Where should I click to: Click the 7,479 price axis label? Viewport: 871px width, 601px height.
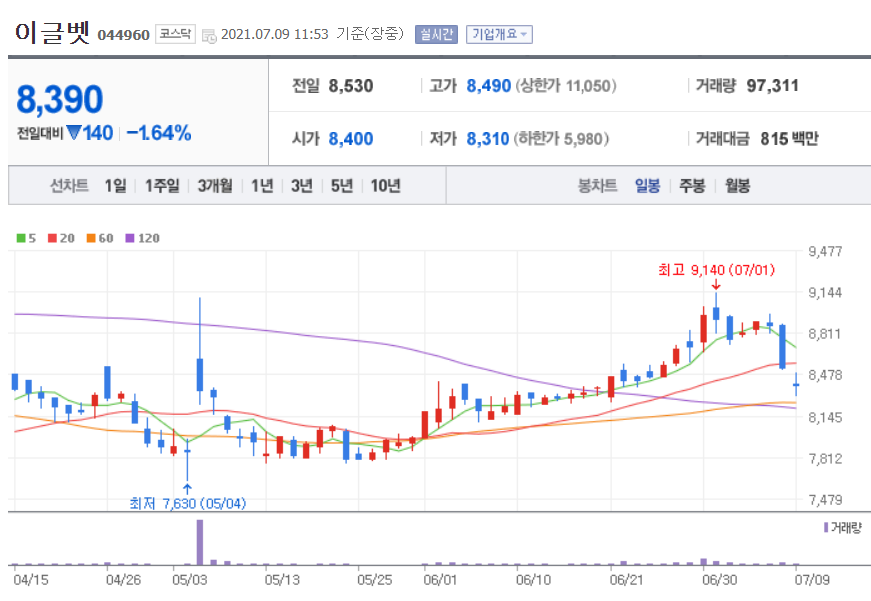pos(825,500)
